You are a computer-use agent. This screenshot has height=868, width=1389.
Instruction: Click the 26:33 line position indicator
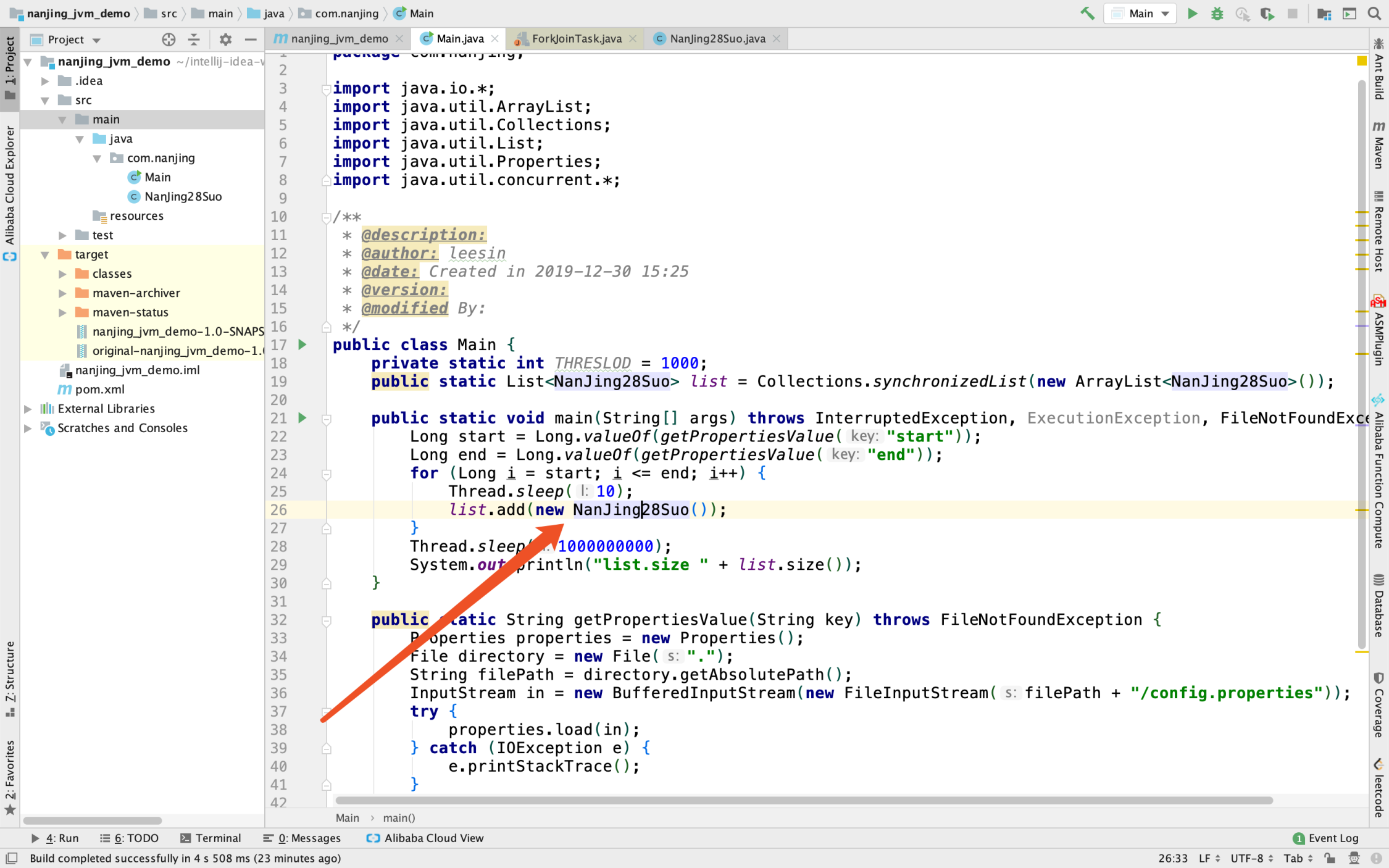1173,858
